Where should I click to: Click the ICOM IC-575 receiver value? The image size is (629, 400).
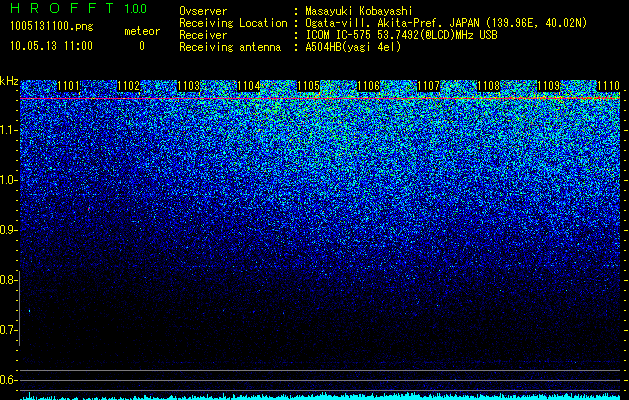(x=401, y=35)
